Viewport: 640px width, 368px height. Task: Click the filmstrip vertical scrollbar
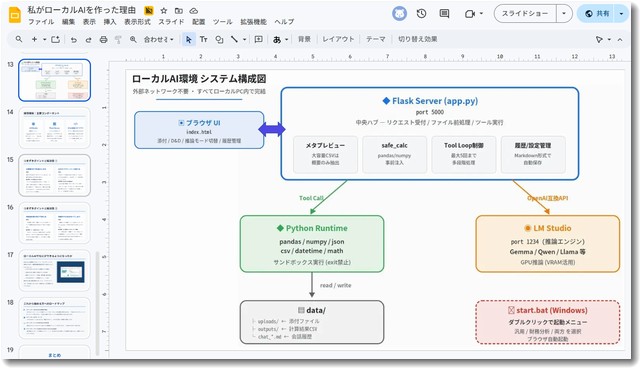(98, 304)
